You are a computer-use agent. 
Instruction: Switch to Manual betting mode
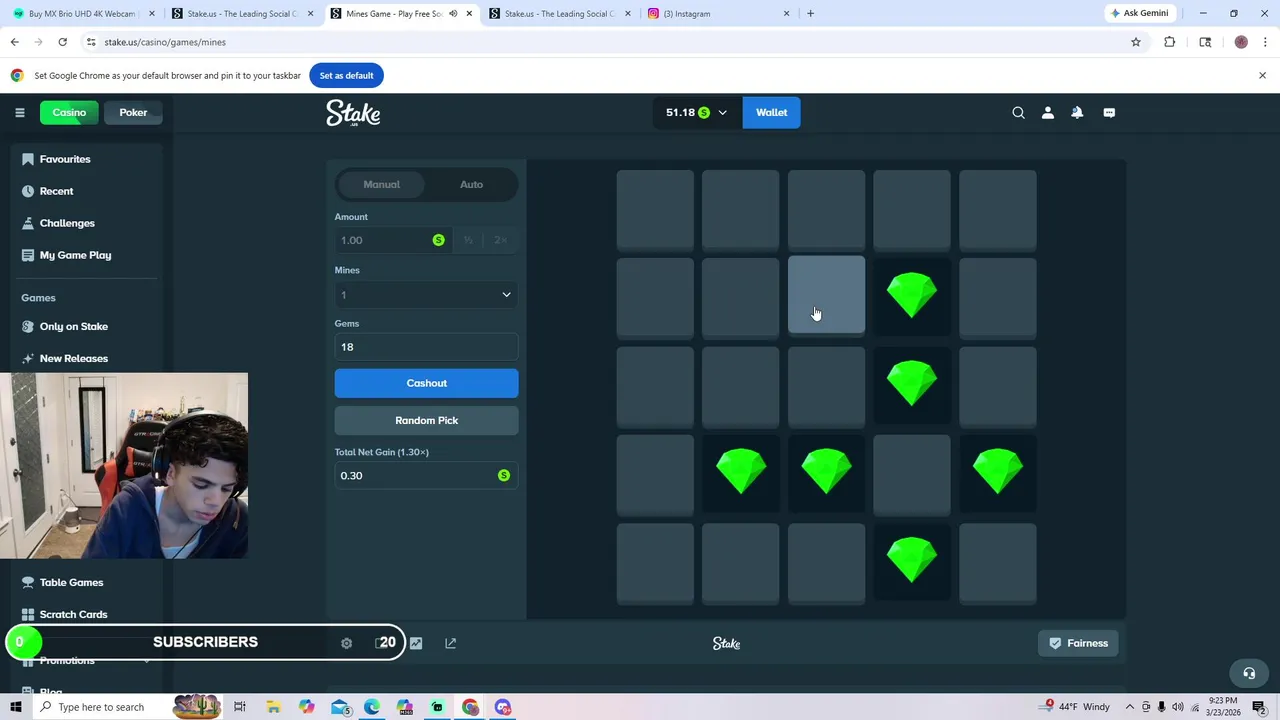pos(381,184)
